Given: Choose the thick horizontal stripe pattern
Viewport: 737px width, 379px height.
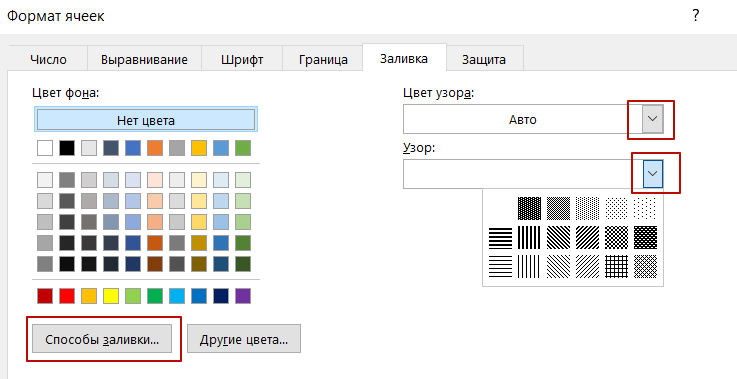Looking at the screenshot, I should coord(501,237).
